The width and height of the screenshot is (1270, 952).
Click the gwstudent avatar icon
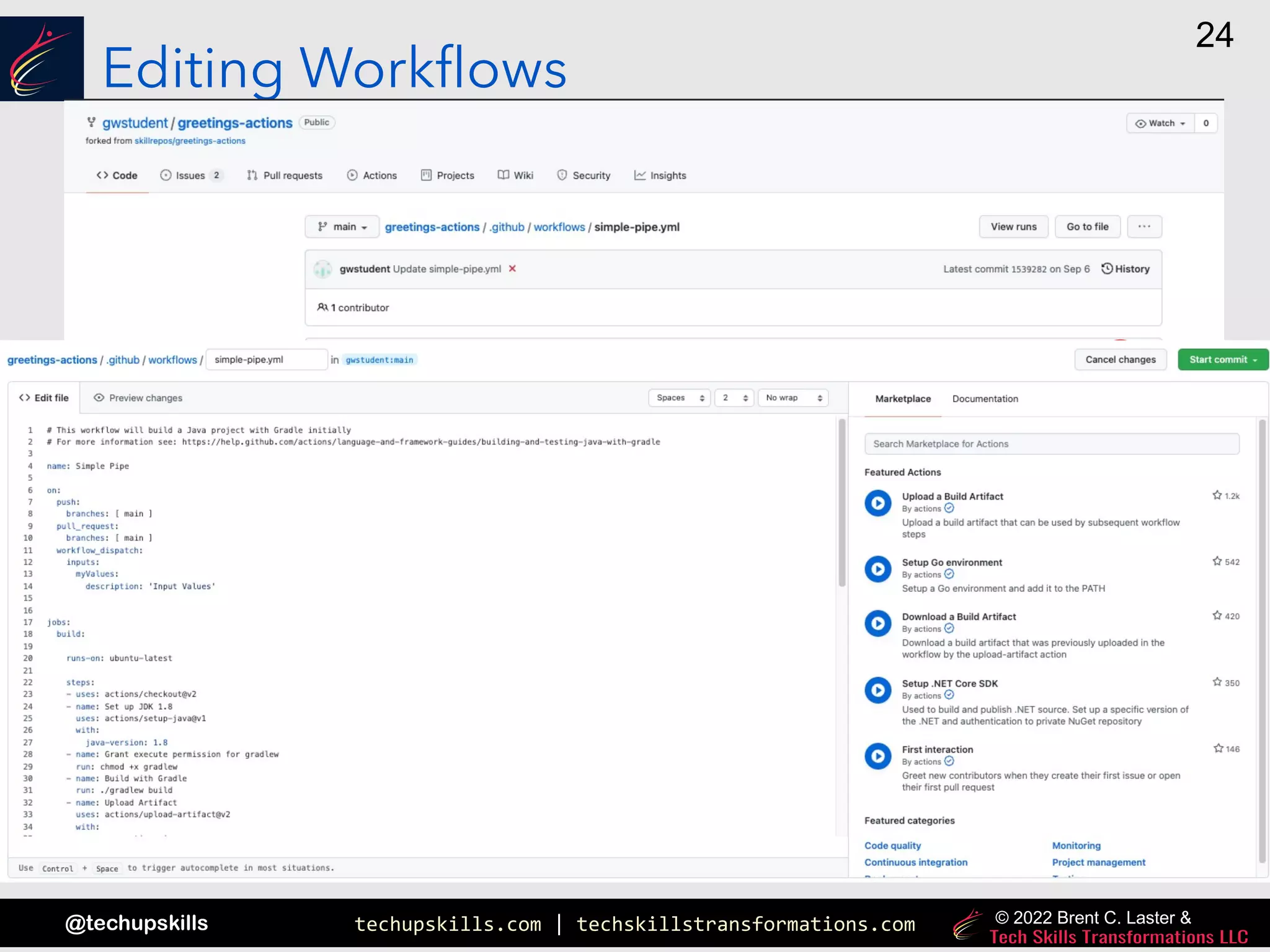(x=322, y=269)
